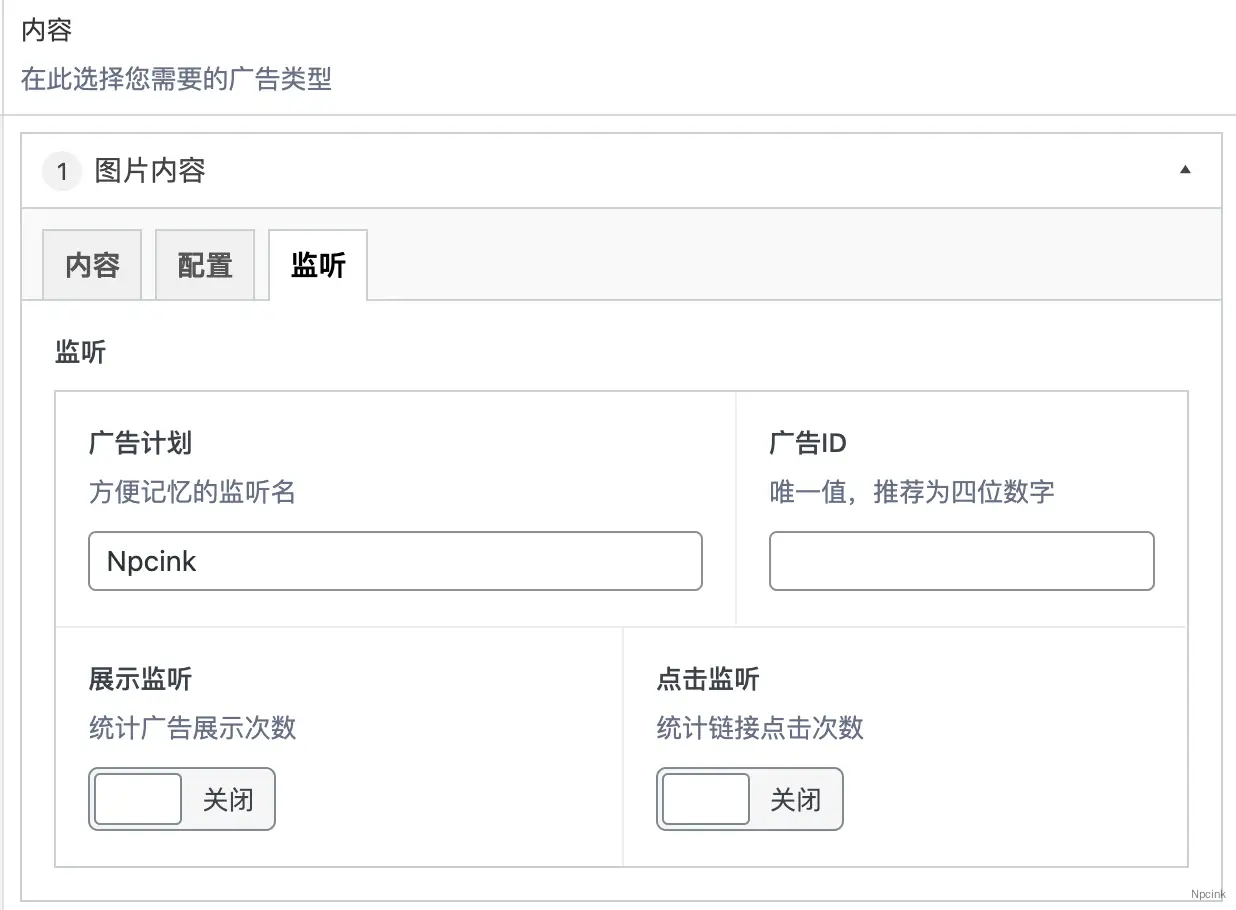Turn on the 点击监听 toggle switch
The height and width of the screenshot is (910, 1236).
tap(750, 799)
